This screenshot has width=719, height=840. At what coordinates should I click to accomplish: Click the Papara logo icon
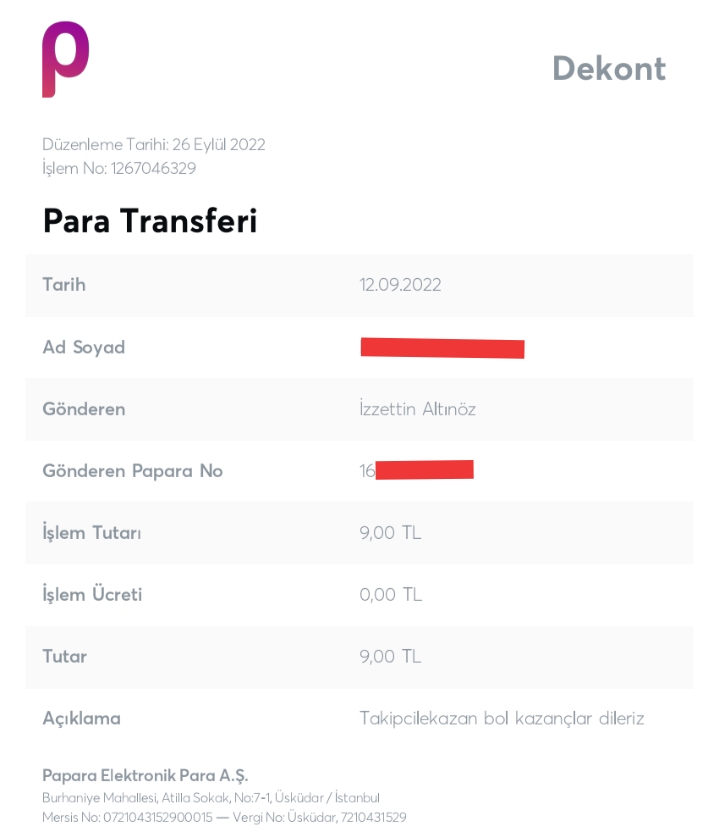65,59
